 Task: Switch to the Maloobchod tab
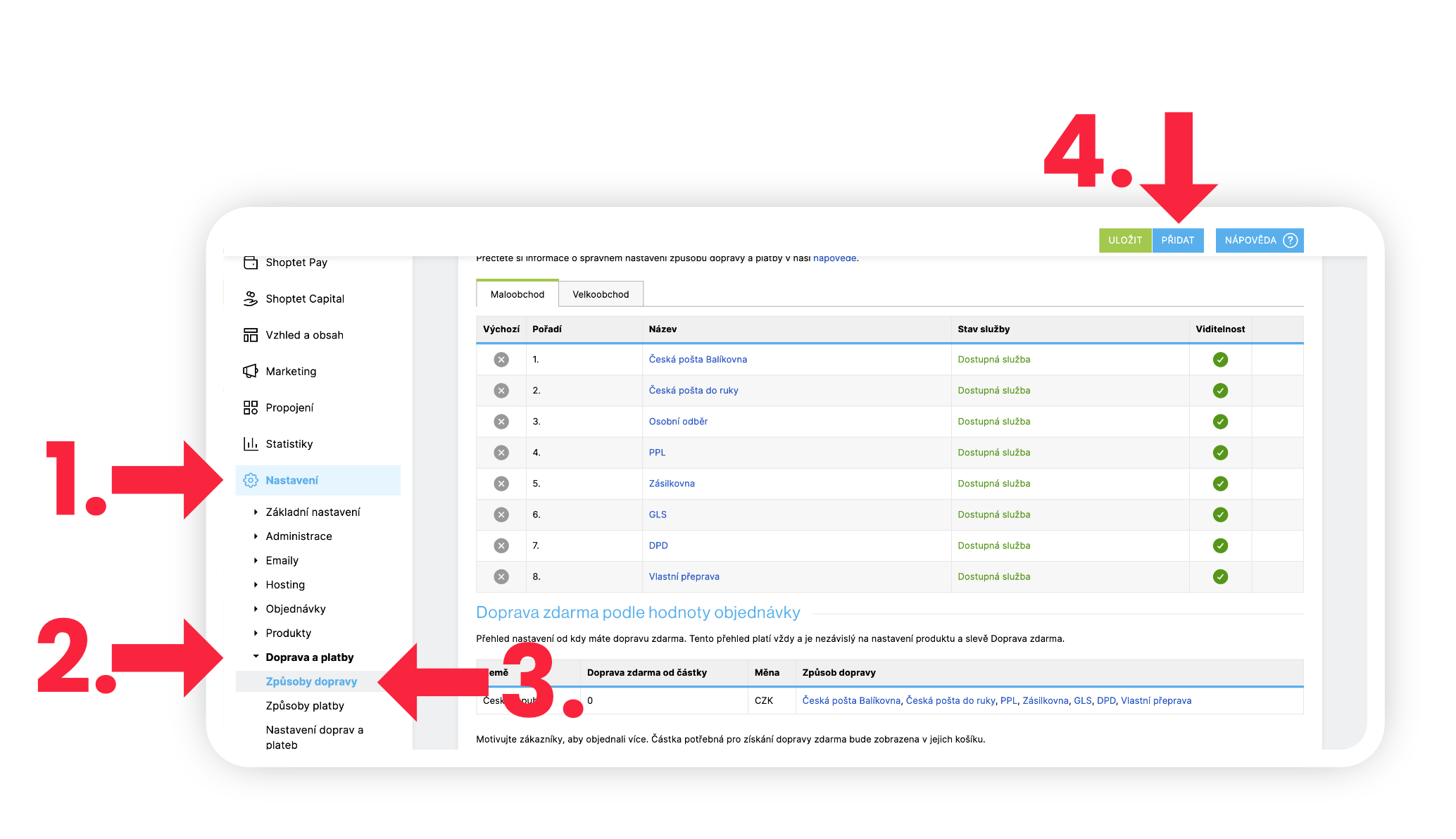click(x=517, y=294)
